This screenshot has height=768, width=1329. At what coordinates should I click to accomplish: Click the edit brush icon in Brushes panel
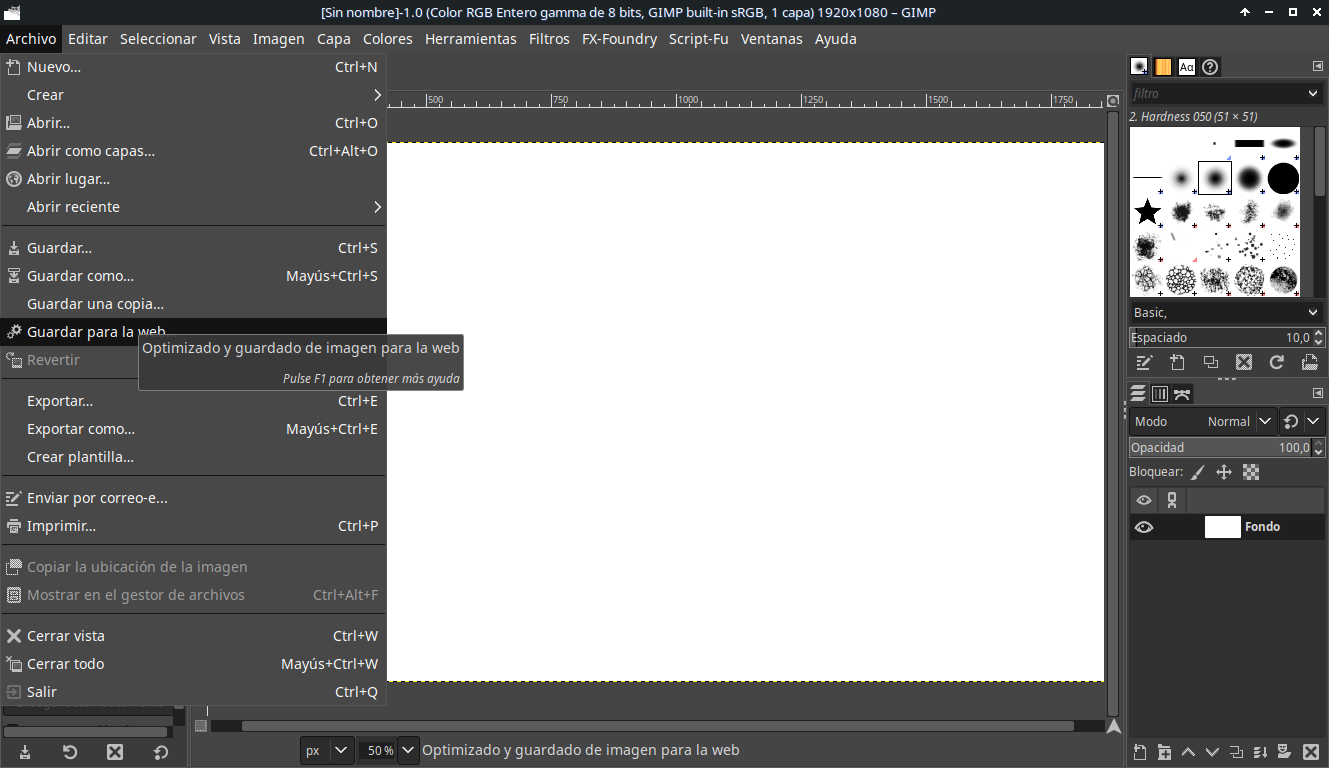(x=1145, y=362)
